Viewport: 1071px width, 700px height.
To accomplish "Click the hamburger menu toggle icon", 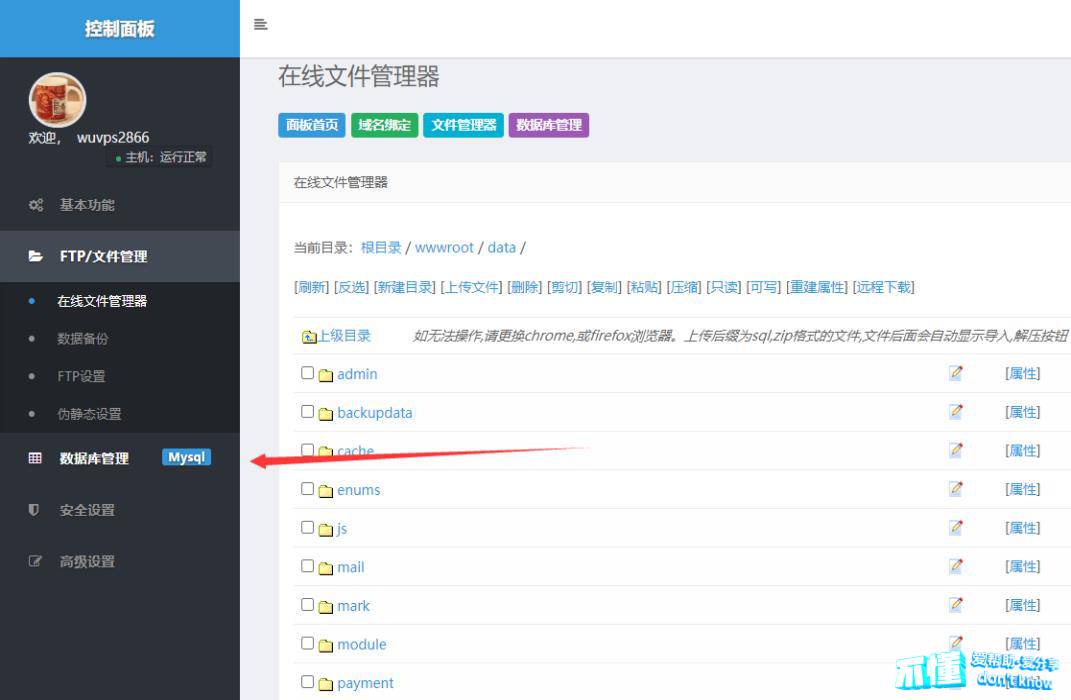I will pos(260,25).
